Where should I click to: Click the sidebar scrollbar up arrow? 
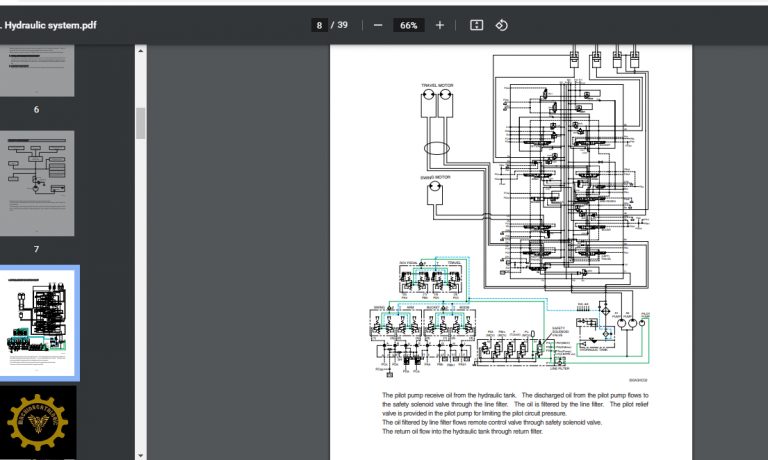click(141, 49)
